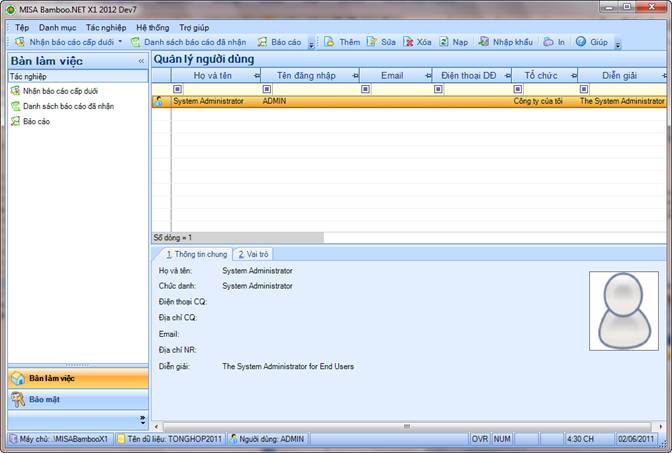Click the Danh sách báo cáo đã nhận toolbar icon
672x453 pixels.
135,42
